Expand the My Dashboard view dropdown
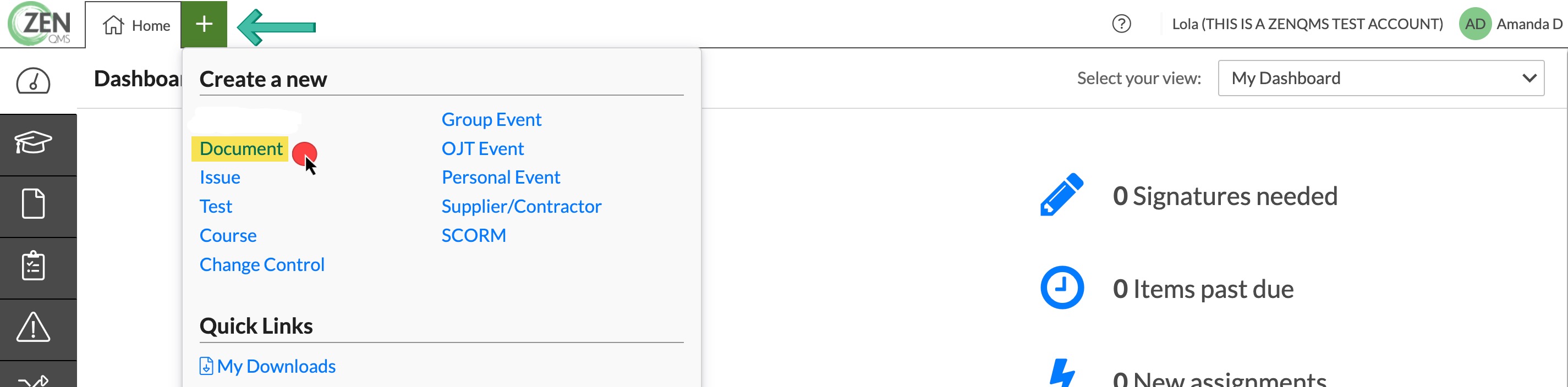 click(x=1380, y=78)
